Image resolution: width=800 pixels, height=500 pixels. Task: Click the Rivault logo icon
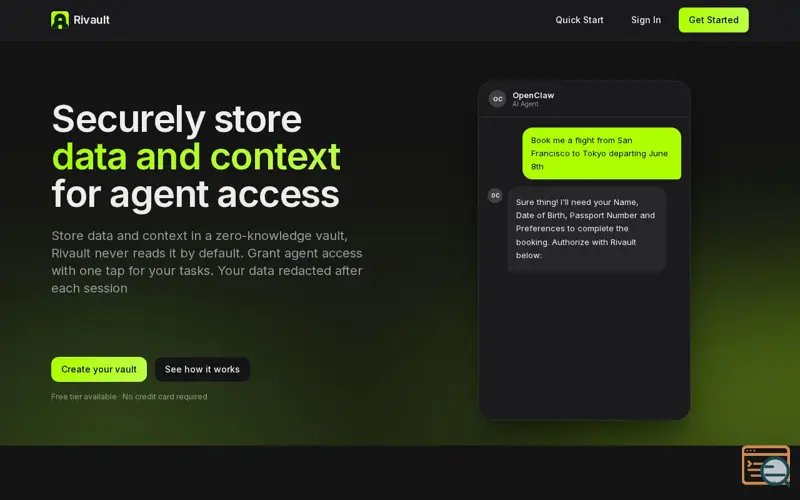[60, 20]
